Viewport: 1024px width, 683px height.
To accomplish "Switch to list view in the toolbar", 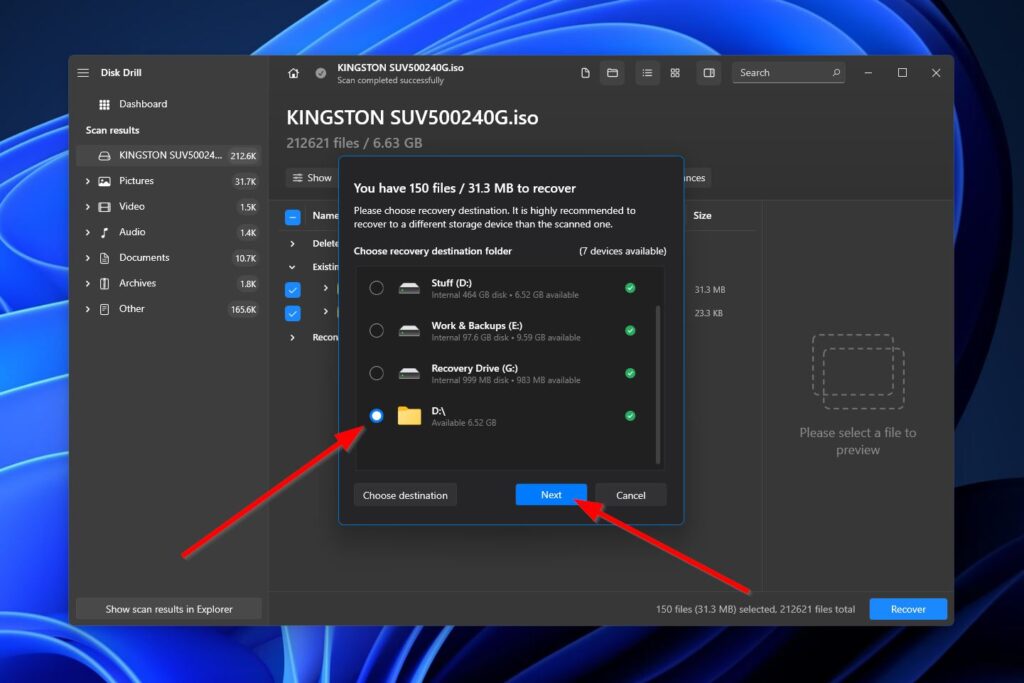I will (647, 72).
